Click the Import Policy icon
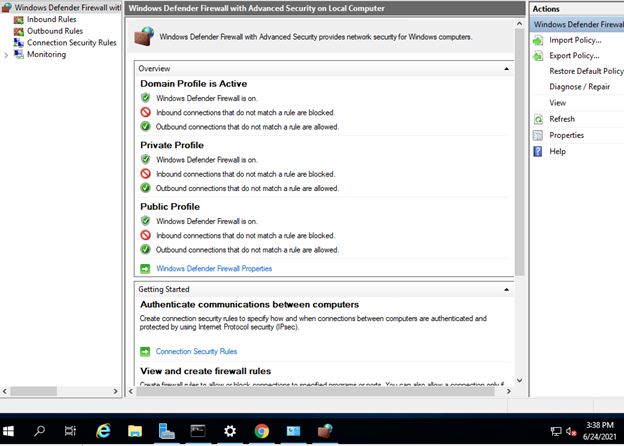The width and height of the screenshot is (624, 446). pyautogui.click(x=538, y=41)
